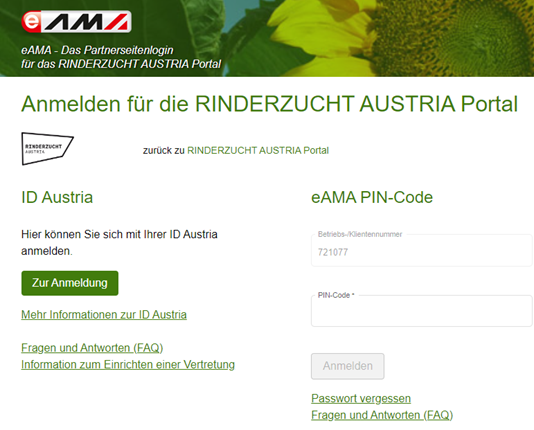Screen dimensions: 534x430
Task: Click the 'Hier können Sie sich' description text
Action: (x=119, y=242)
